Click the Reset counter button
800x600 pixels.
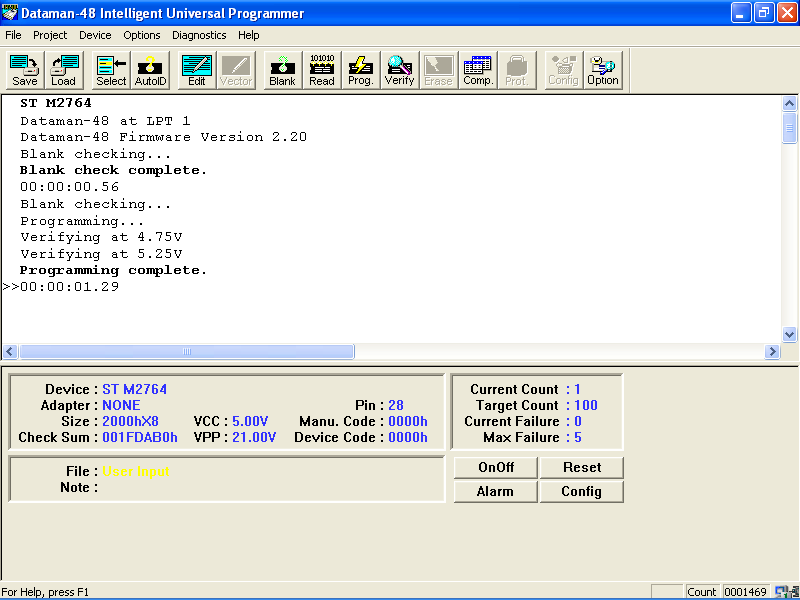[x=582, y=467]
